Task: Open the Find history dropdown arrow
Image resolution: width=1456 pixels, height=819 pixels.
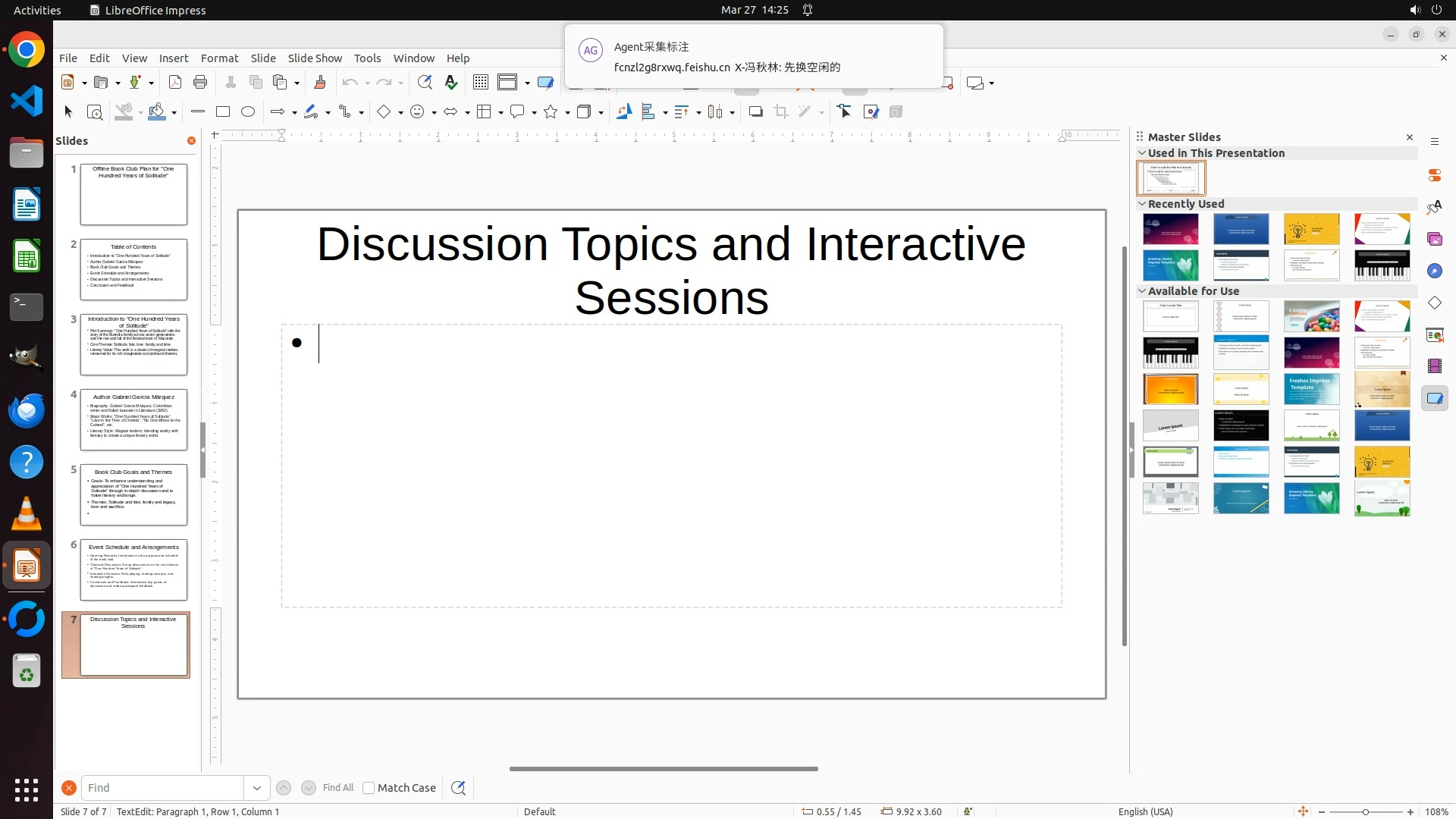Action: pyautogui.click(x=257, y=788)
